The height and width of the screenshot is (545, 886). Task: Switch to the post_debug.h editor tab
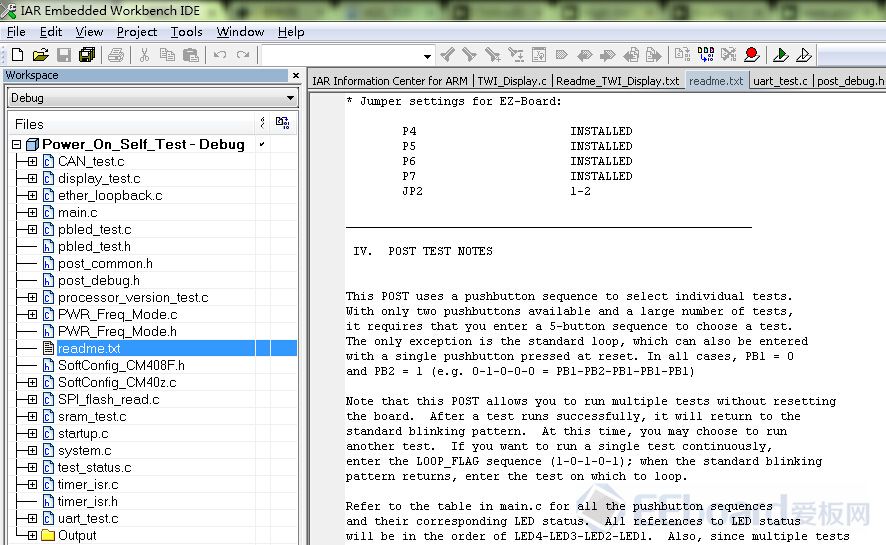[849, 81]
